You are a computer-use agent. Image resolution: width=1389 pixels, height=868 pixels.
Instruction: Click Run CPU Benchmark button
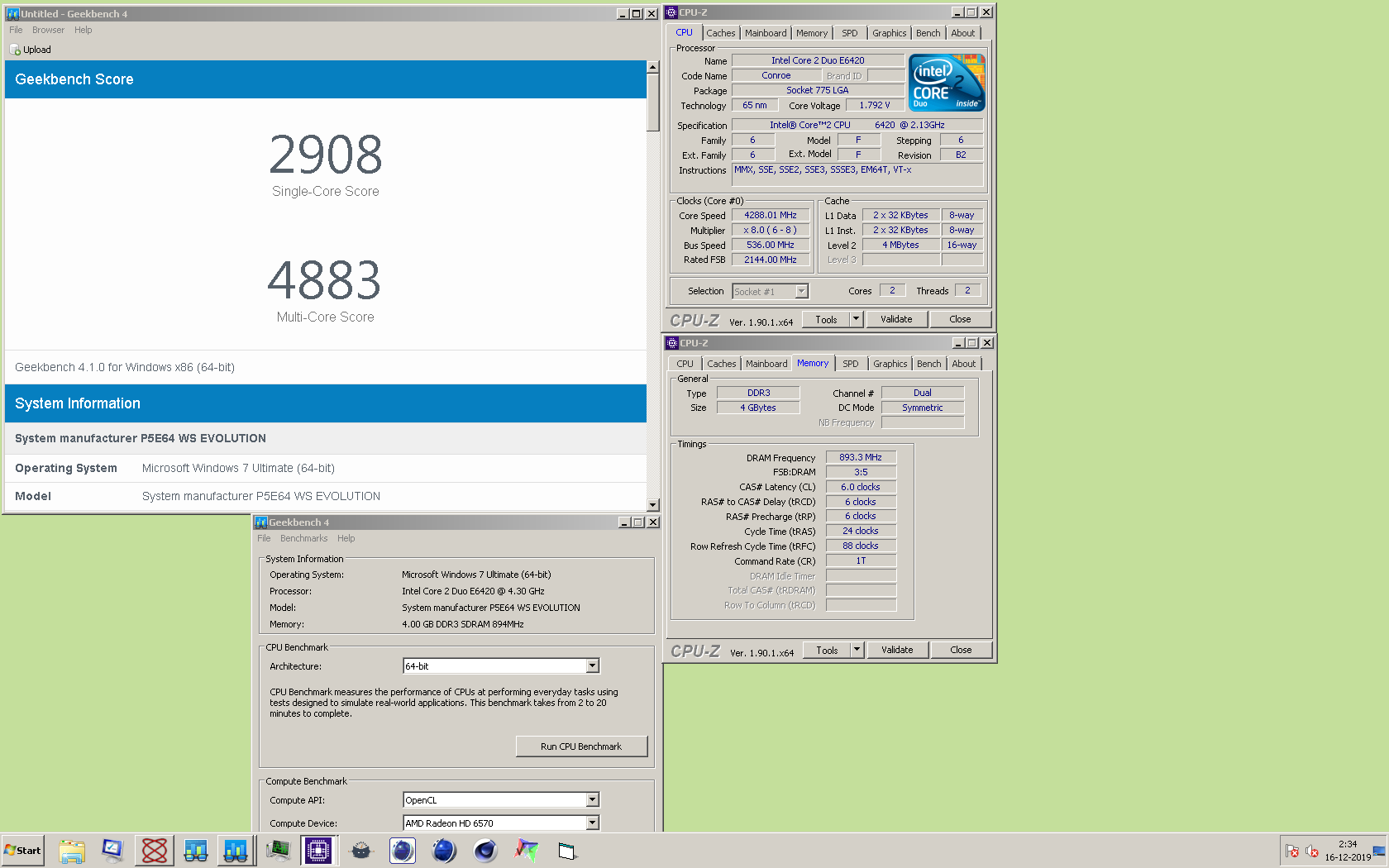(x=581, y=746)
